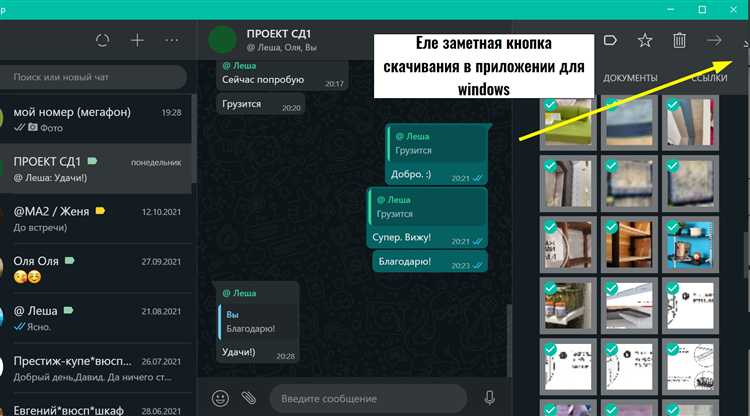The height and width of the screenshot is (416, 750).
Task: Click the paperclip attachment icon
Action: tap(249, 398)
